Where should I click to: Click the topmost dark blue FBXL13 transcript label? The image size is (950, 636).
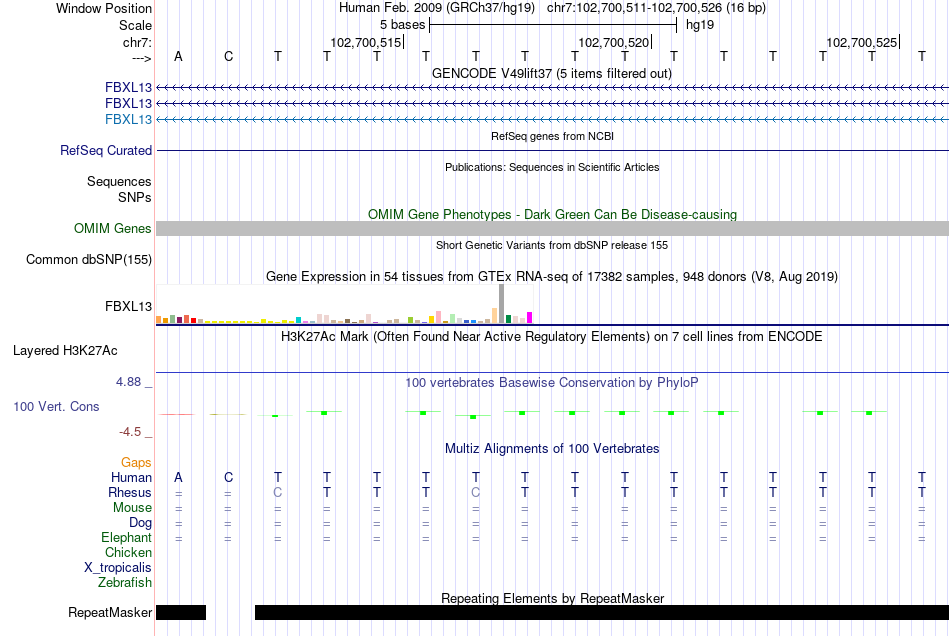click(x=128, y=87)
